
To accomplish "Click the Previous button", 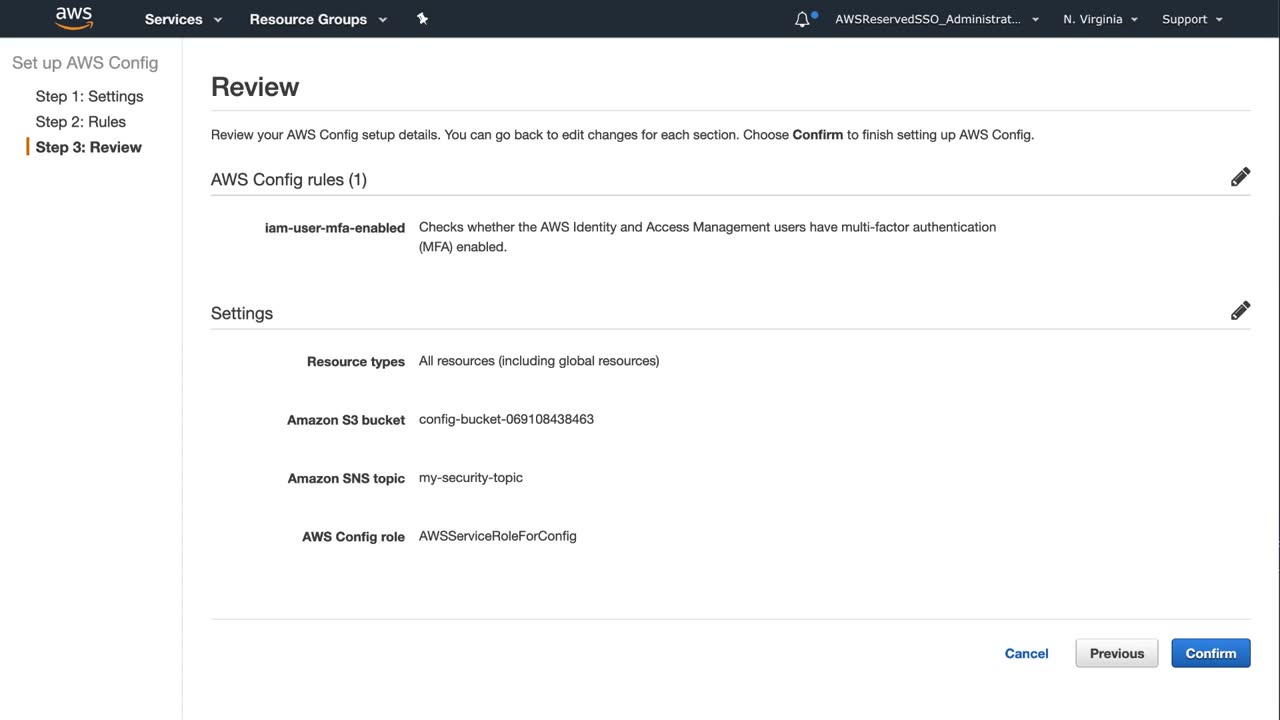I will (x=1116, y=653).
